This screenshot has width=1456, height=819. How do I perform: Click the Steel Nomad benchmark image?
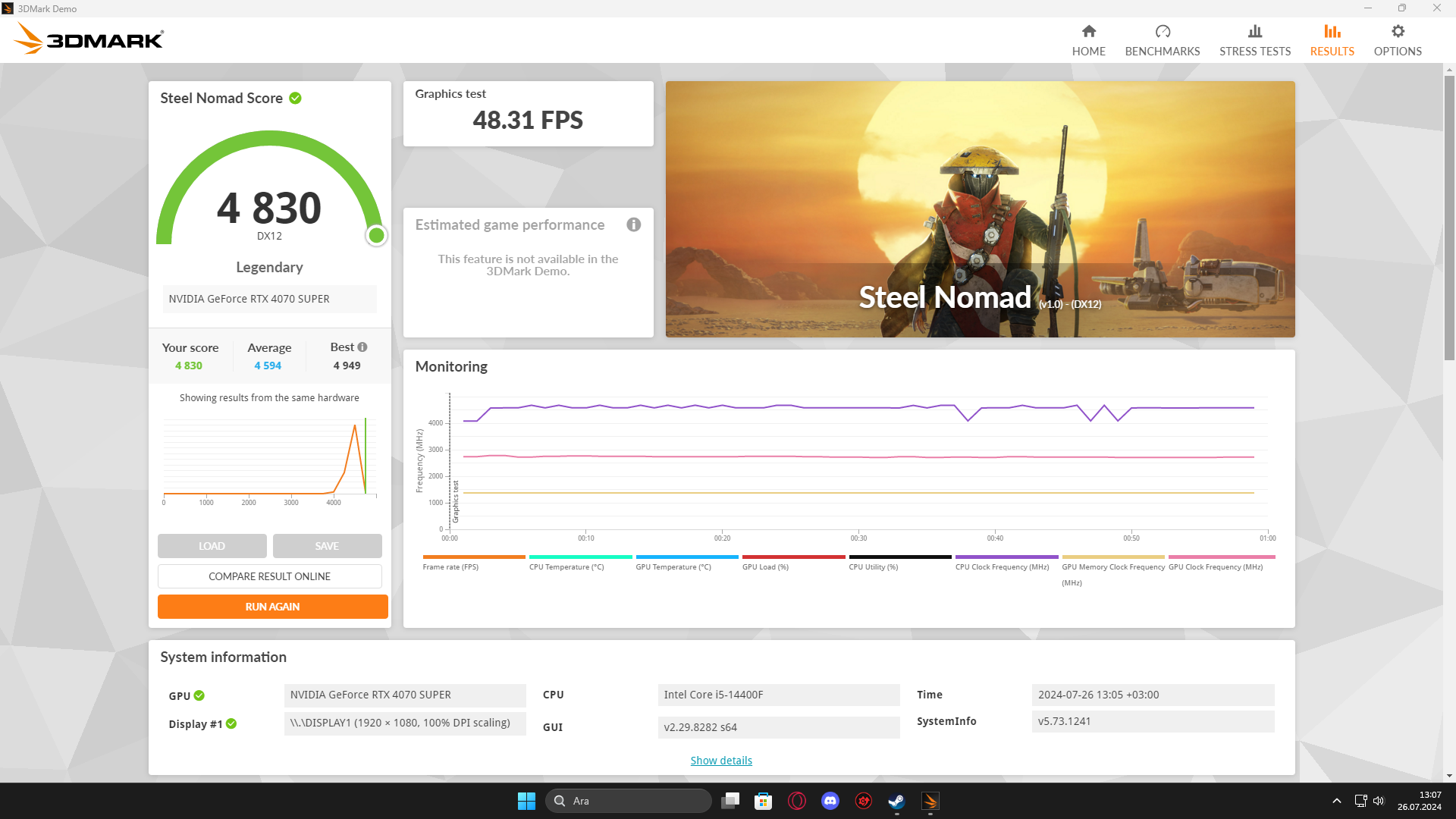click(980, 209)
